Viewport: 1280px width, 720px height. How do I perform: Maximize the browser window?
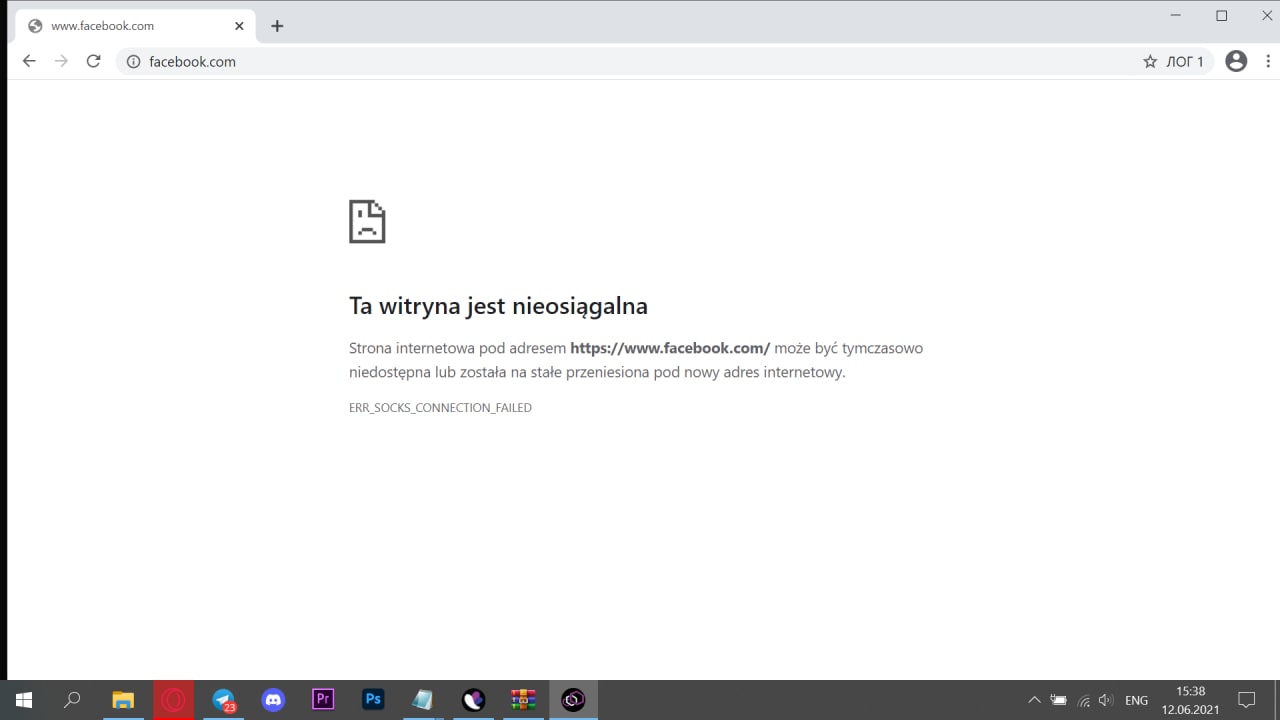click(x=1221, y=15)
